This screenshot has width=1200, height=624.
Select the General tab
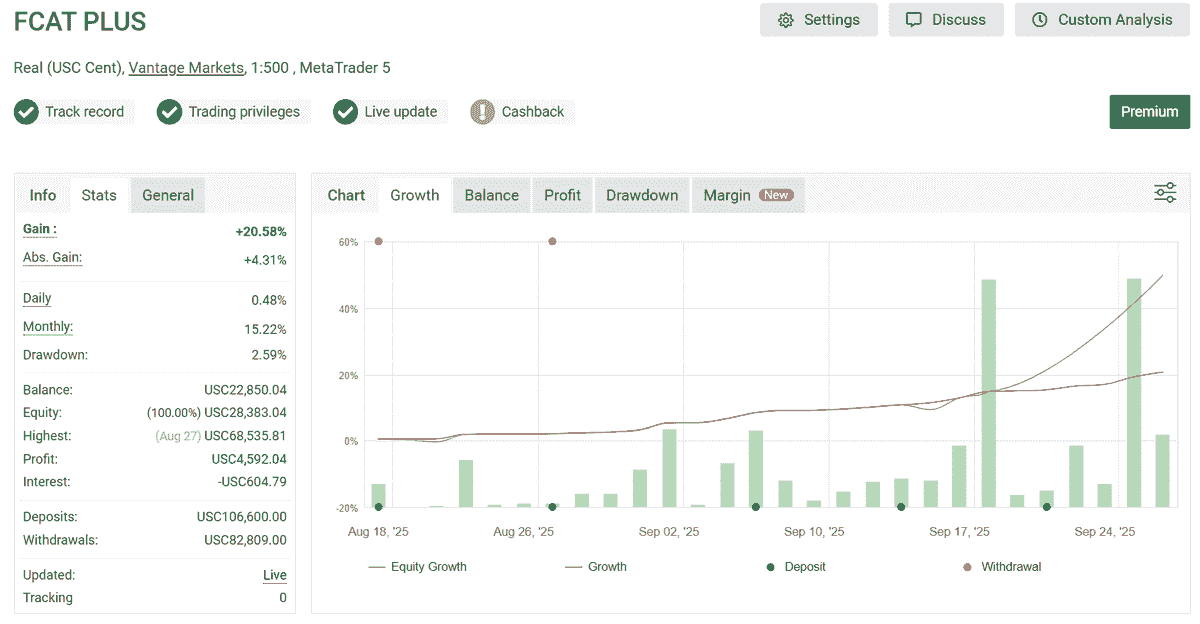(x=168, y=195)
